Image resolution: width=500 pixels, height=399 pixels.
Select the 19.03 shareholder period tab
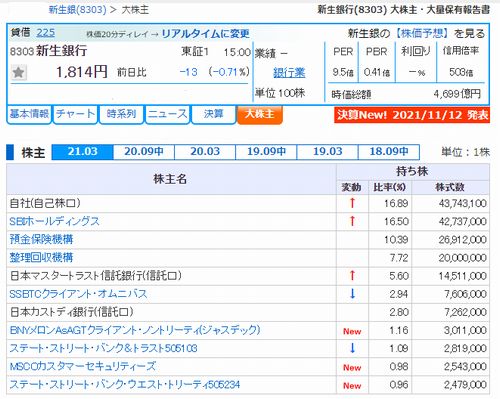[x=327, y=152]
